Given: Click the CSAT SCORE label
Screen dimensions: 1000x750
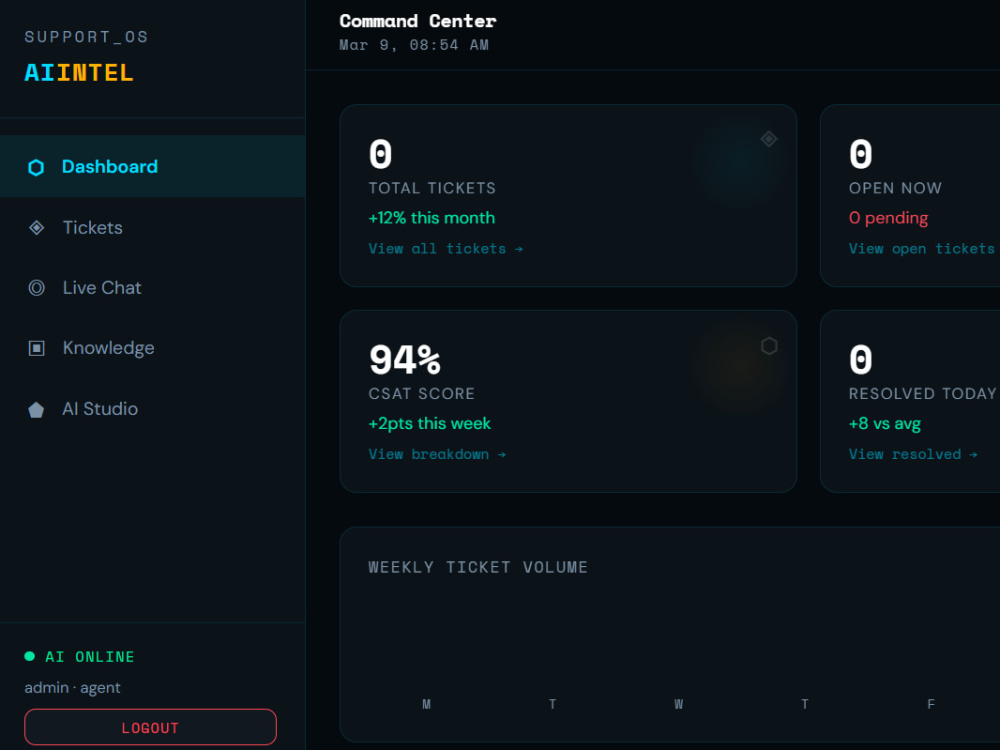Looking at the screenshot, I should click(422, 393).
